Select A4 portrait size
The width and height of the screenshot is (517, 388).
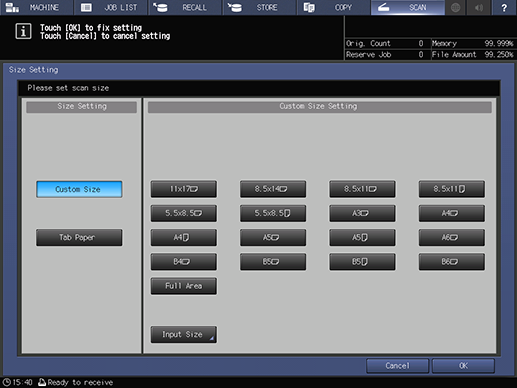click(x=184, y=237)
